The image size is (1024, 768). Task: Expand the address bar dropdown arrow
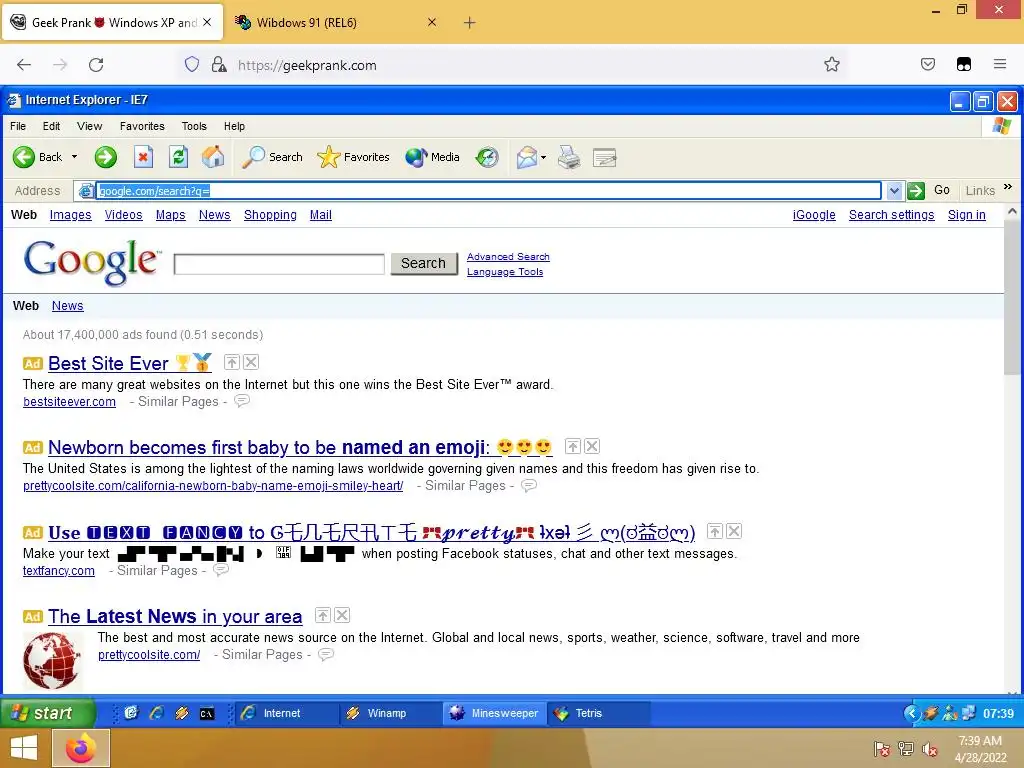(x=894, y=191)
